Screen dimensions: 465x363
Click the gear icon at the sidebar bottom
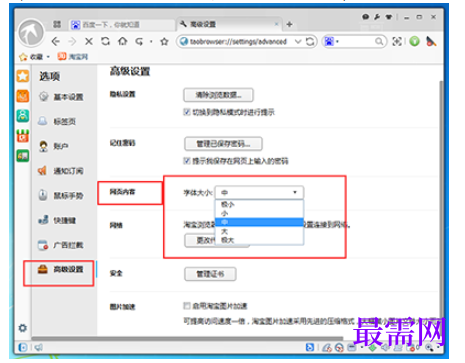23,328
